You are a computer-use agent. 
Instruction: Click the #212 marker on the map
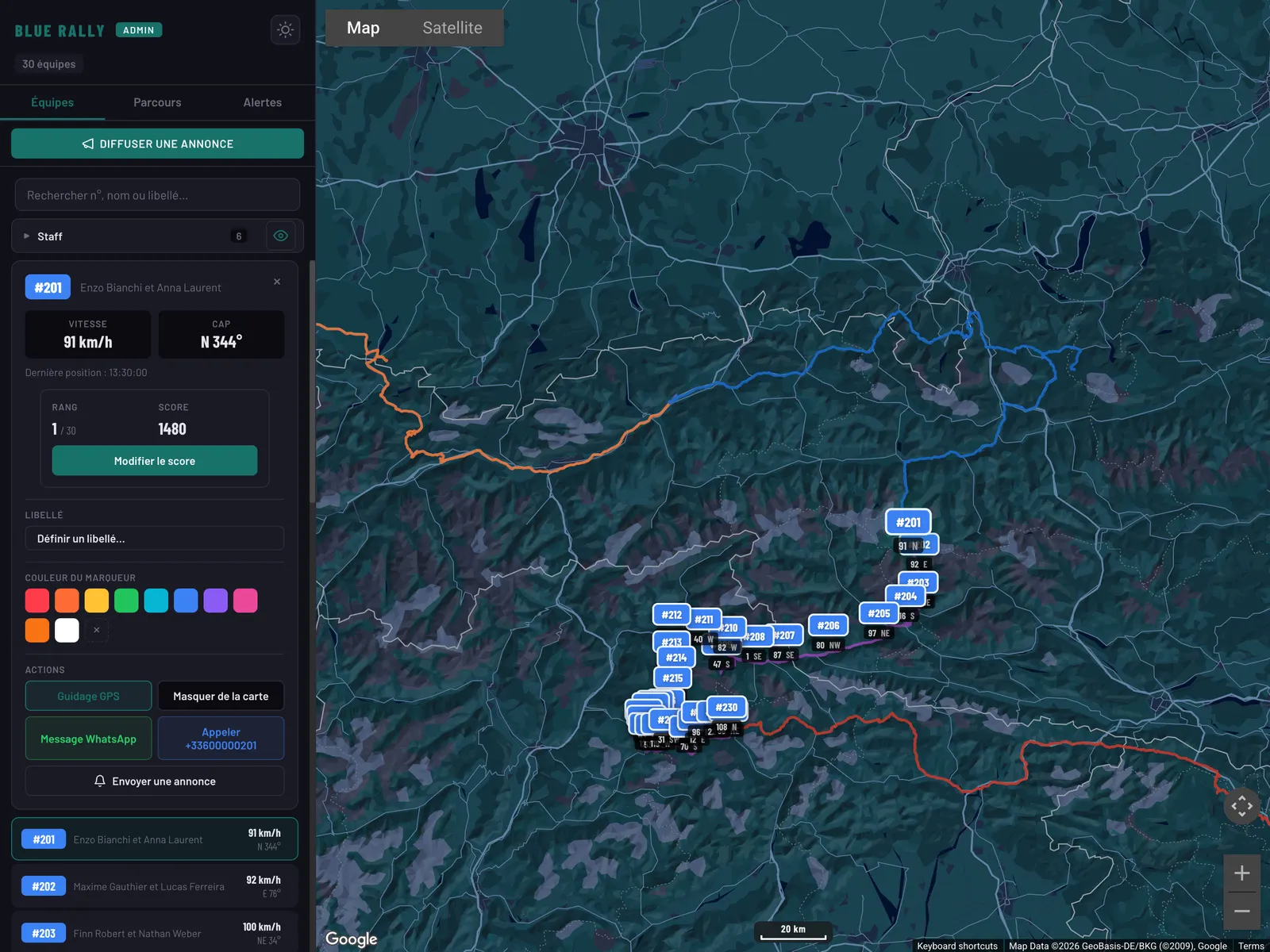(x=672, y=614)
